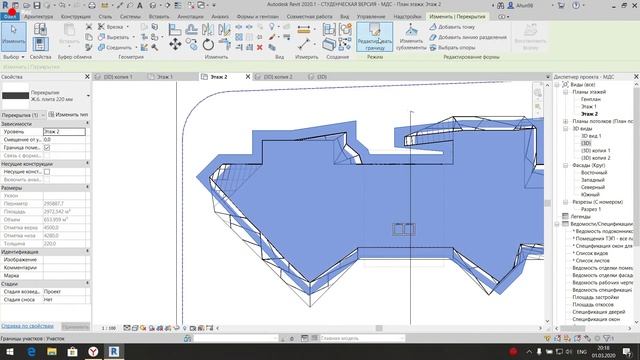The width and height of the screenshot is (640, 360).
Task: Open File Explorer from the taskbar
Action: tap(52, 351)
